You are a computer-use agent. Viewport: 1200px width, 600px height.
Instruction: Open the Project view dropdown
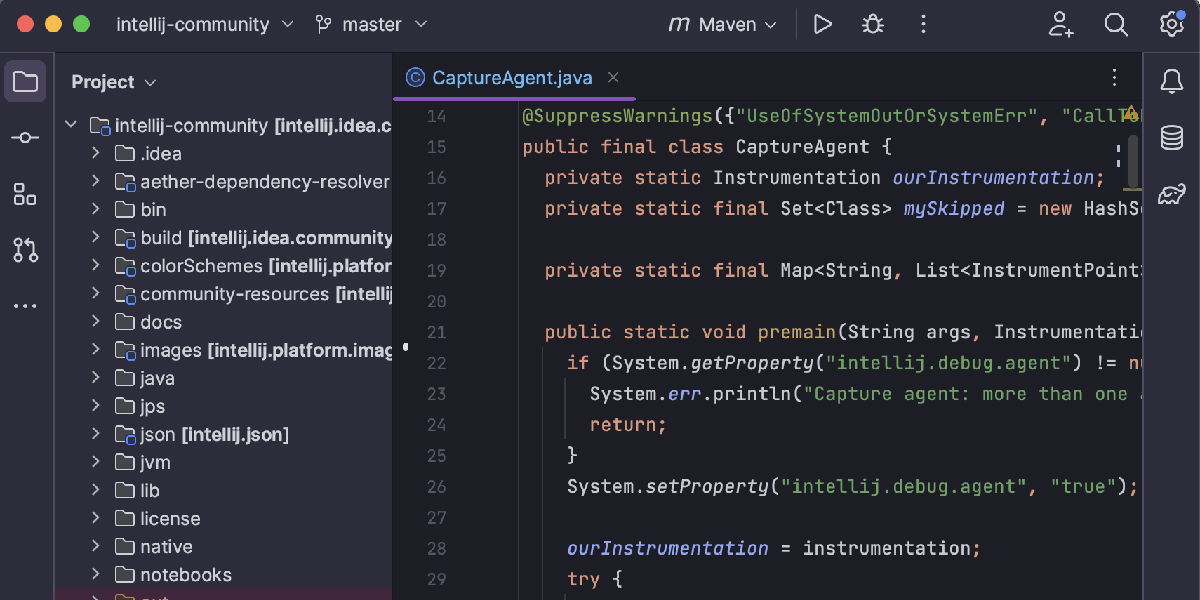click(114, 82)
